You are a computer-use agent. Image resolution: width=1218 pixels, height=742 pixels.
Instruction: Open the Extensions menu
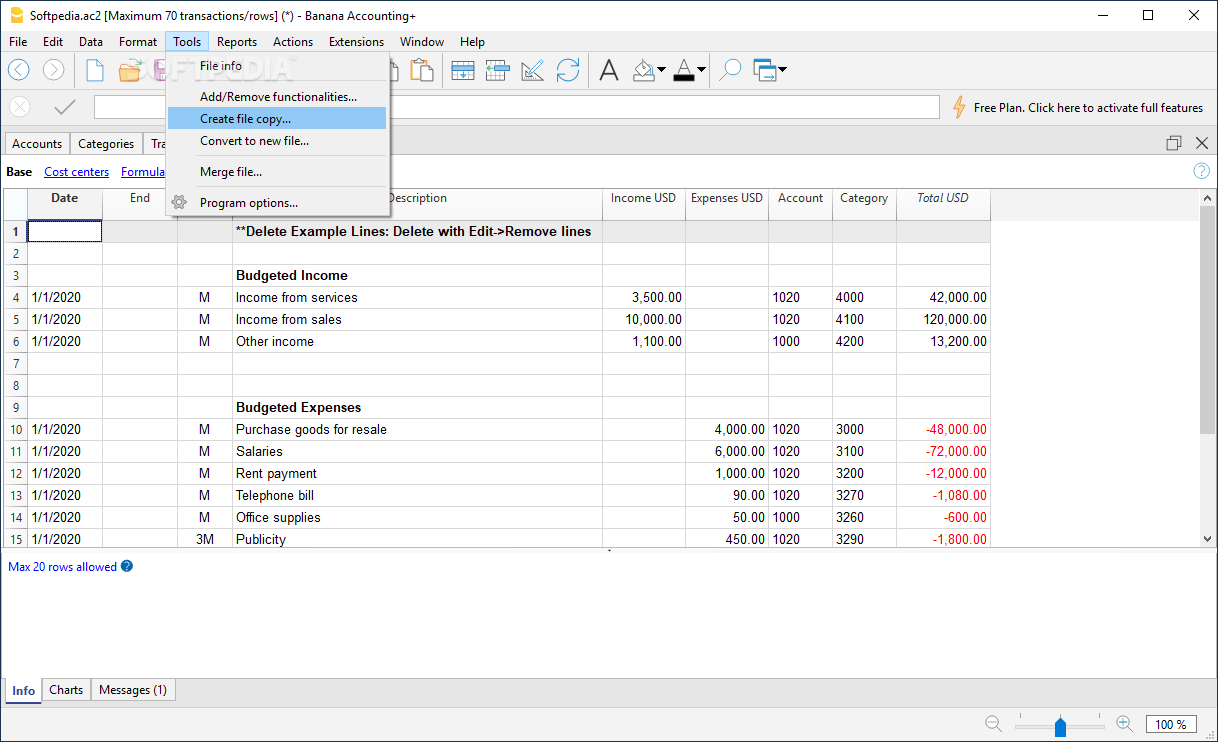tap(356, 42)
